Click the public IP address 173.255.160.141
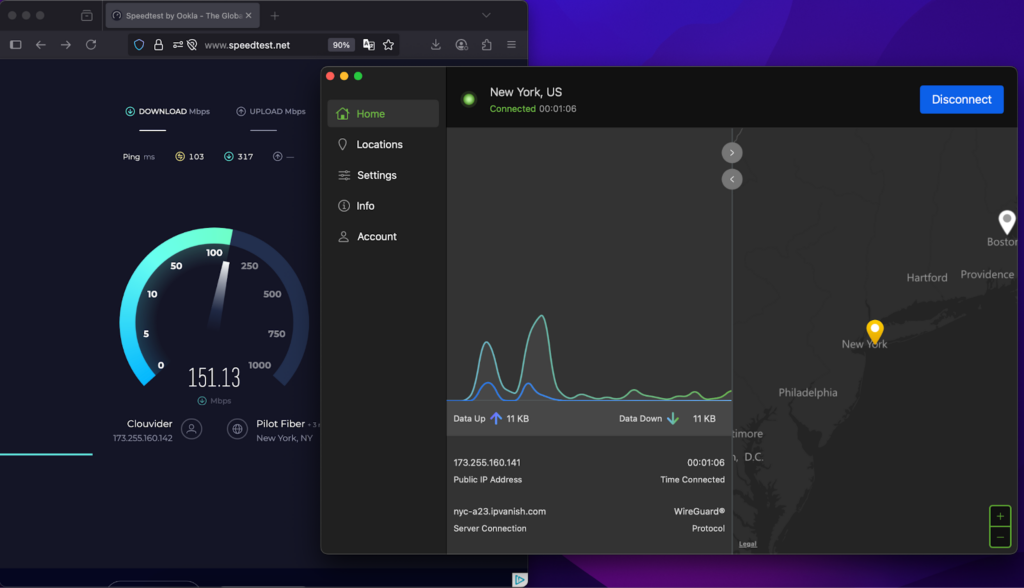The image size is (1024, 588). click(x=487, y=463)
